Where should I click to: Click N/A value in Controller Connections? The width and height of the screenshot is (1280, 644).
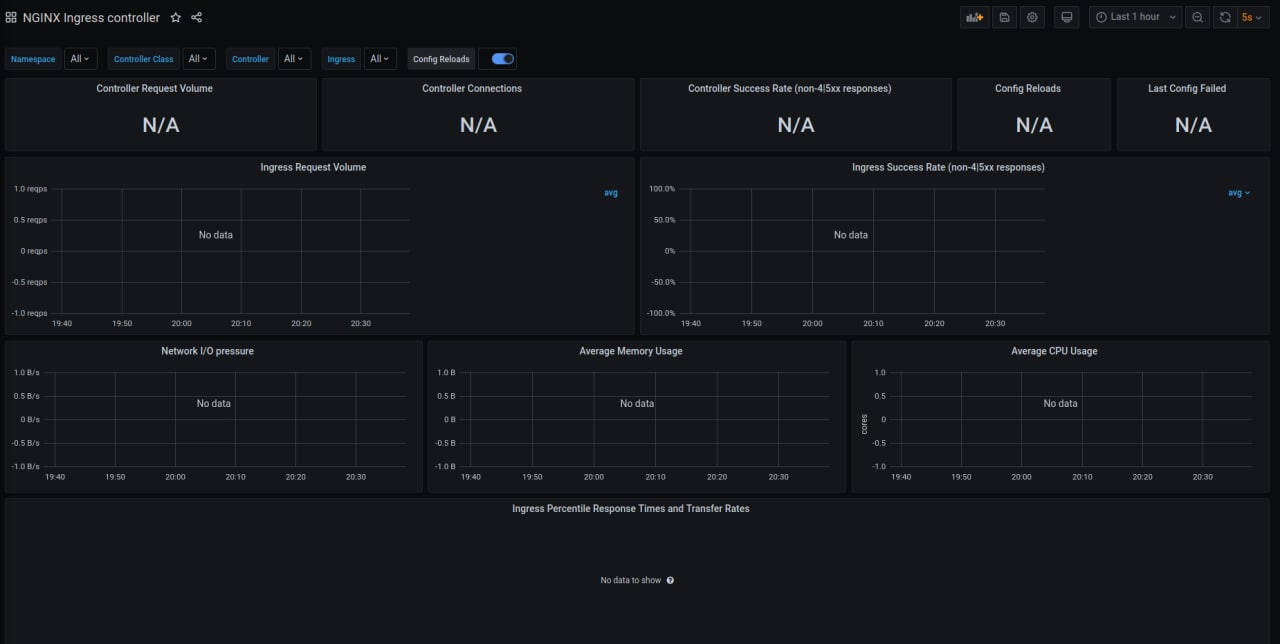click(x=478, y=125)
